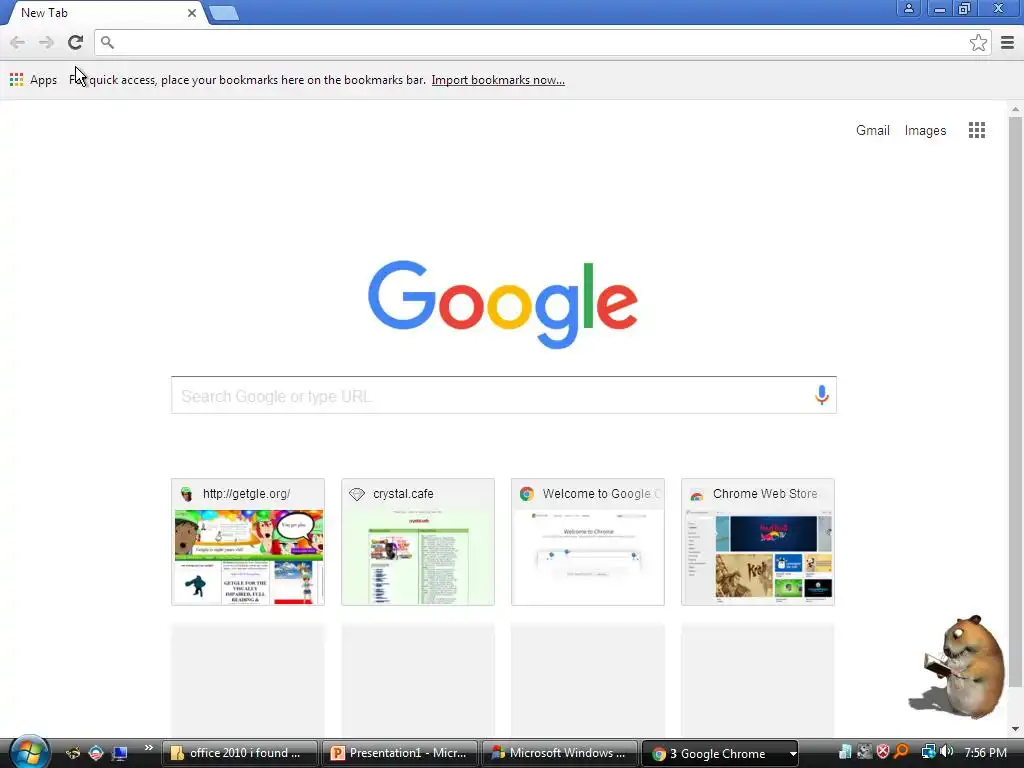Image resolution: width=1024 pixels, height=768 pixels.
Task: Expand quick launch overflow chevron
Action: pyautogui.click(x=148, y=748)
